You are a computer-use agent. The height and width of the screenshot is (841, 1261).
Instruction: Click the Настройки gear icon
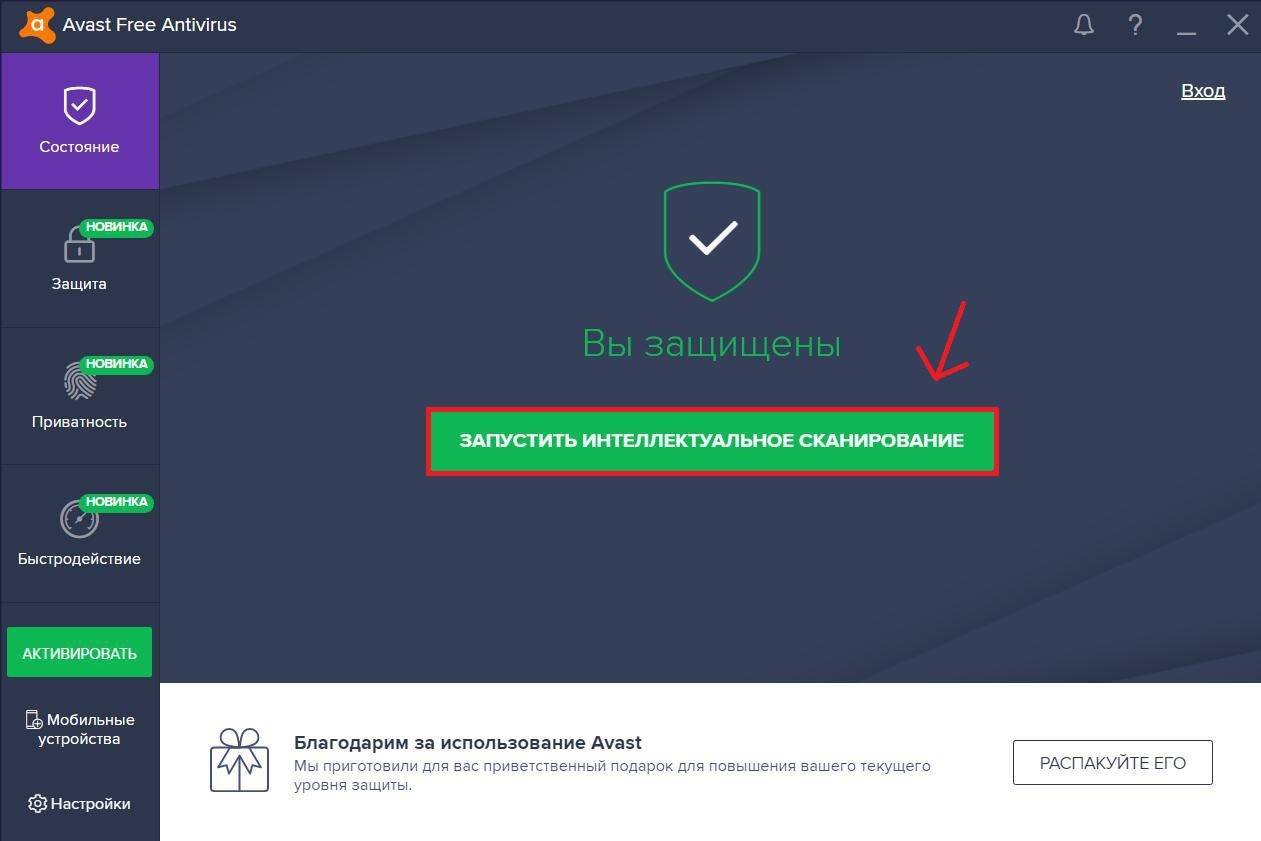38,804
